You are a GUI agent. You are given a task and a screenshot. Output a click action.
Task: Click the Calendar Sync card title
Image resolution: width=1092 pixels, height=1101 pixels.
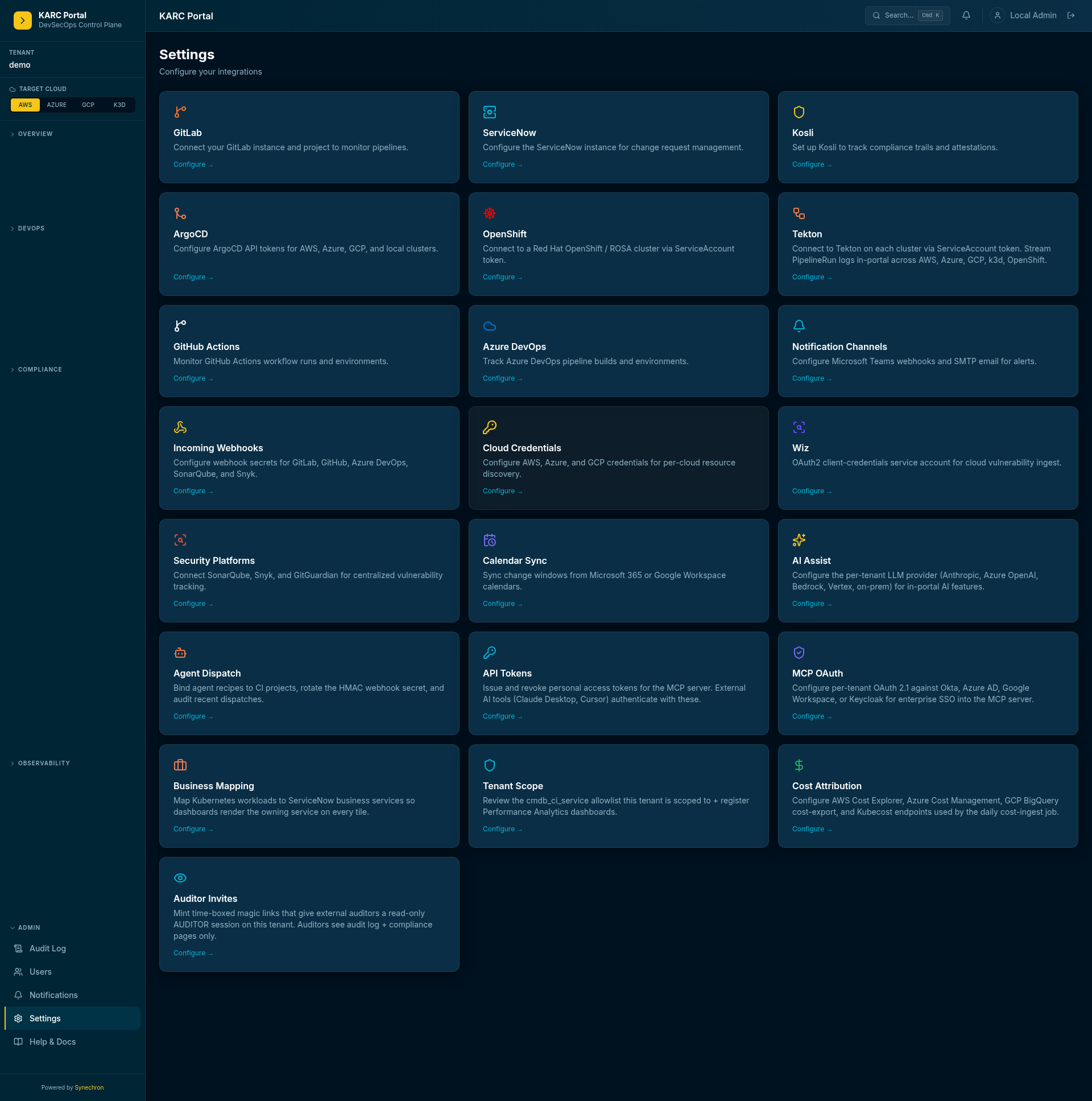tap(514, 562)
